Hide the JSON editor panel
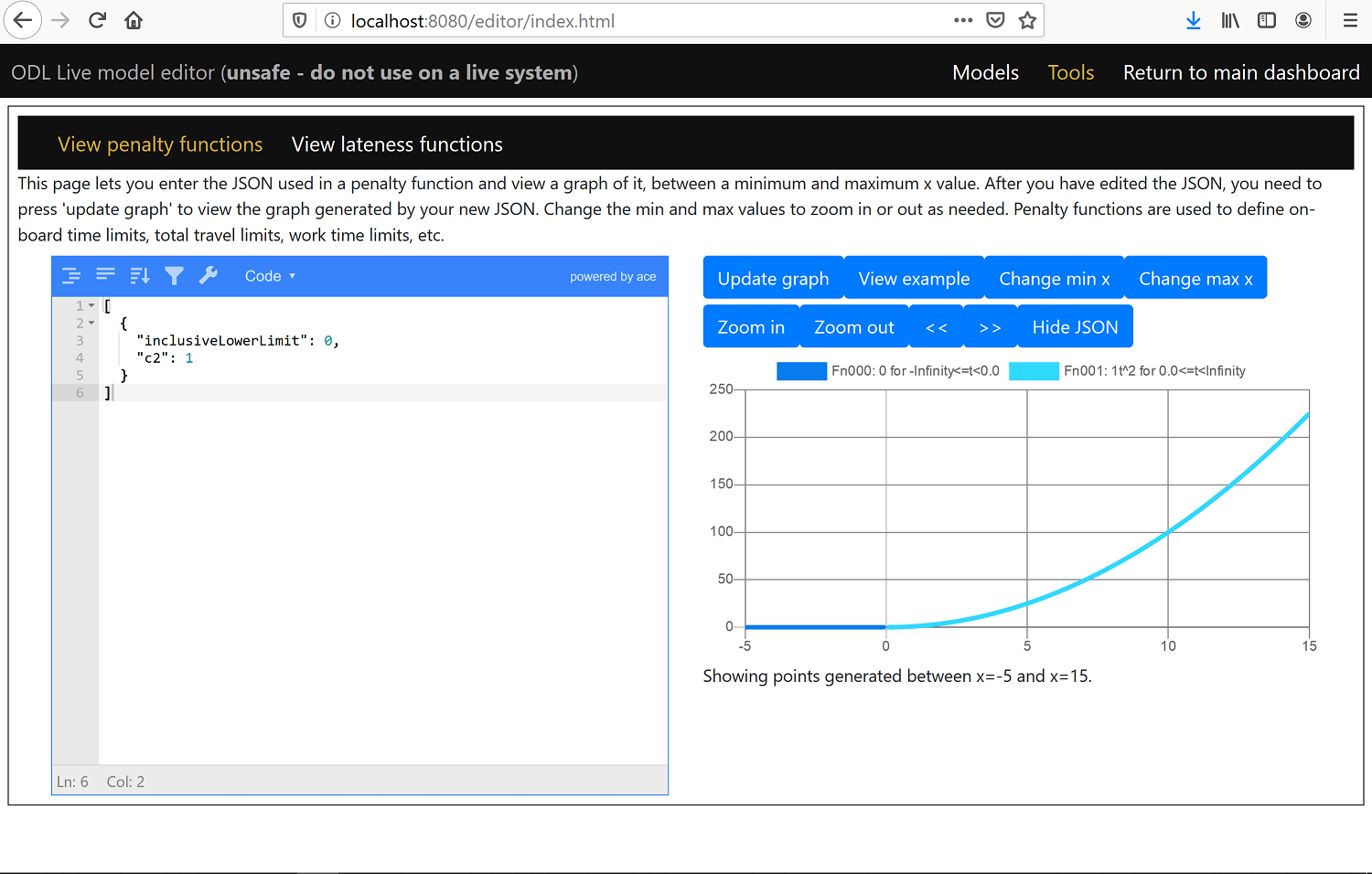Image resolution: width=1372 pixels, height=874 pixels. click(x=1075, y=327)
